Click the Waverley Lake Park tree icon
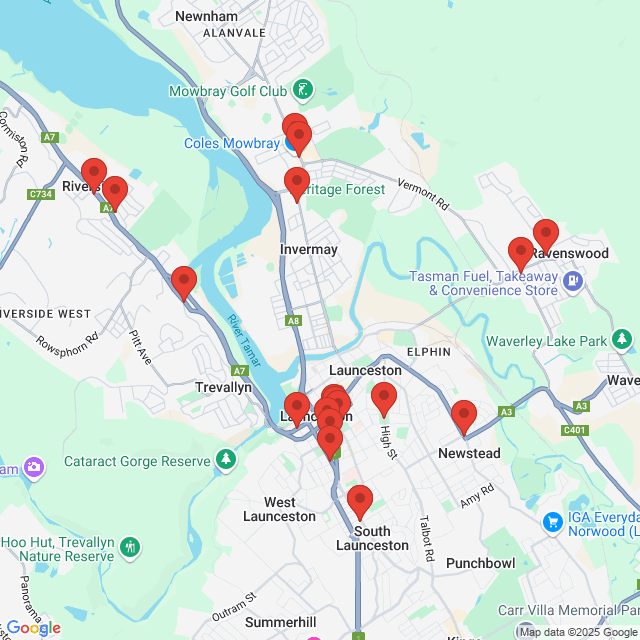 tap(622, 340)
